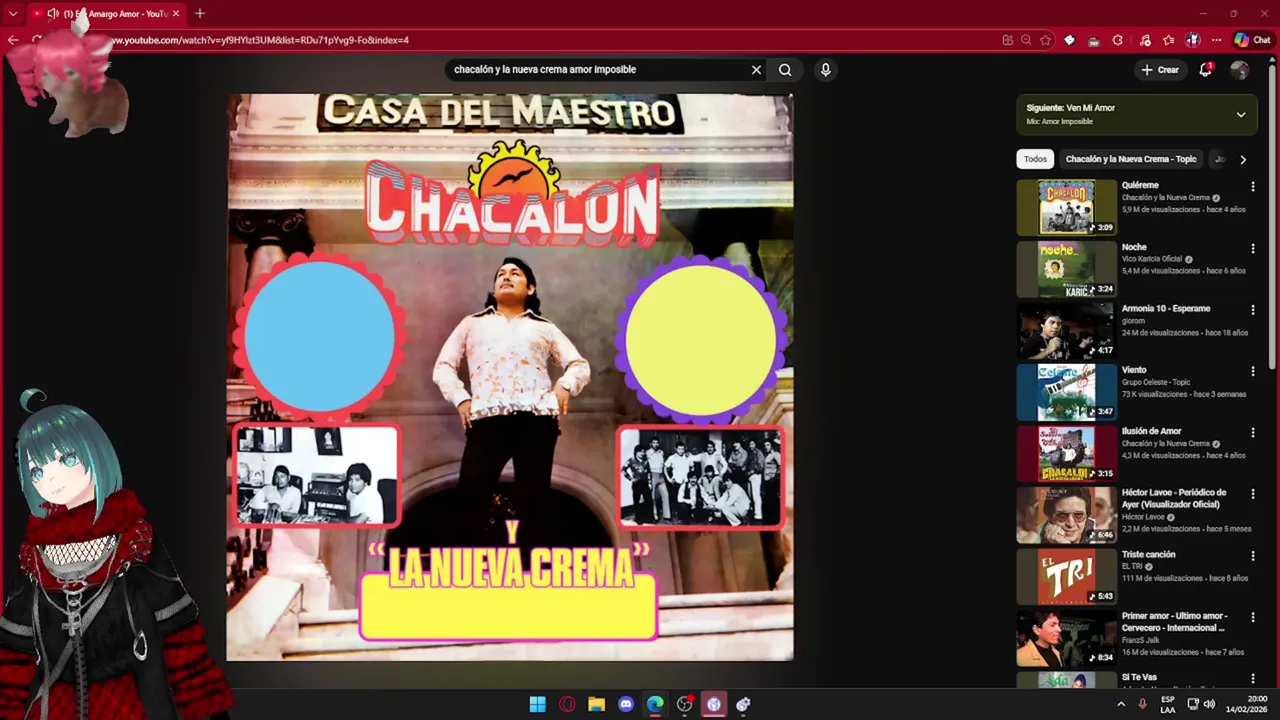Show hidden system tray icons

coord(1121,704)
